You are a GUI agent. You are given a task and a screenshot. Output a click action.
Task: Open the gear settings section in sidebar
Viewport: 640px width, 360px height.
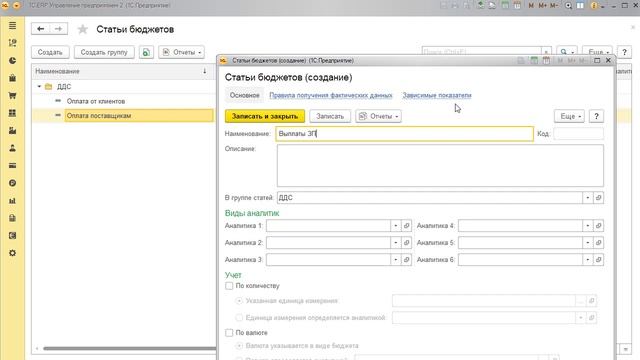tap(12, 253)
